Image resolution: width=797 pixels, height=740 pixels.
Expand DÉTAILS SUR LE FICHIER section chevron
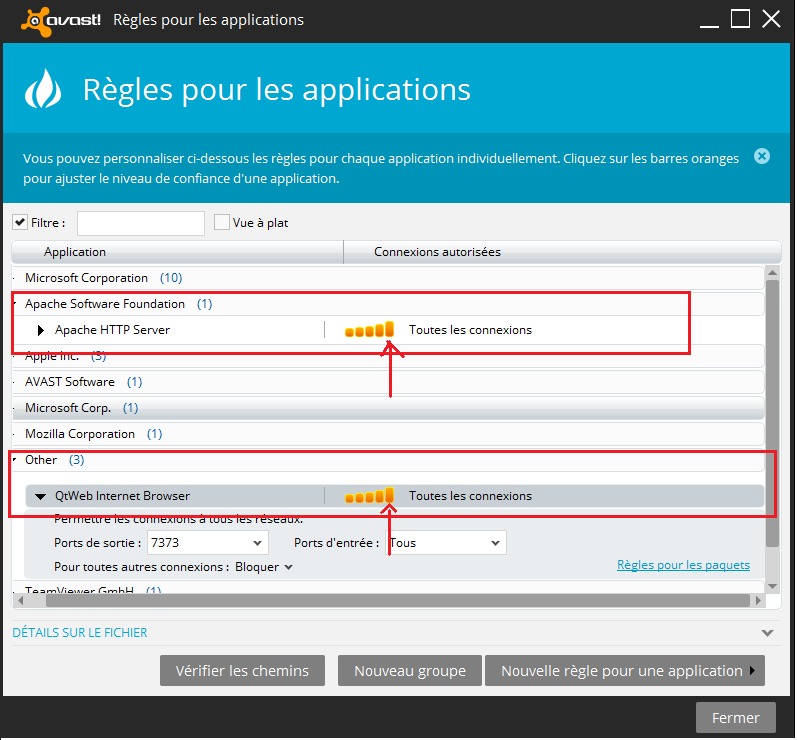pyautogui.click(x=767, y=633)
